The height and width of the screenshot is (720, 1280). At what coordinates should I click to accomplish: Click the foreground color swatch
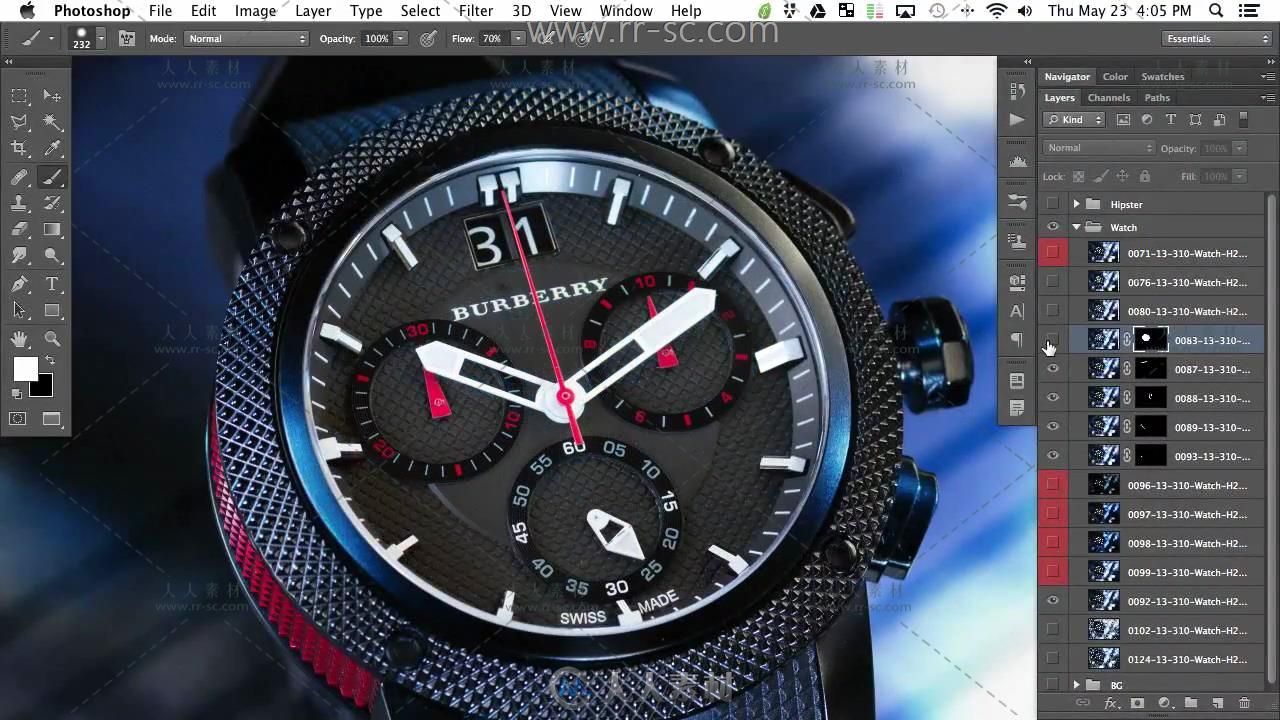coord(25,369)
